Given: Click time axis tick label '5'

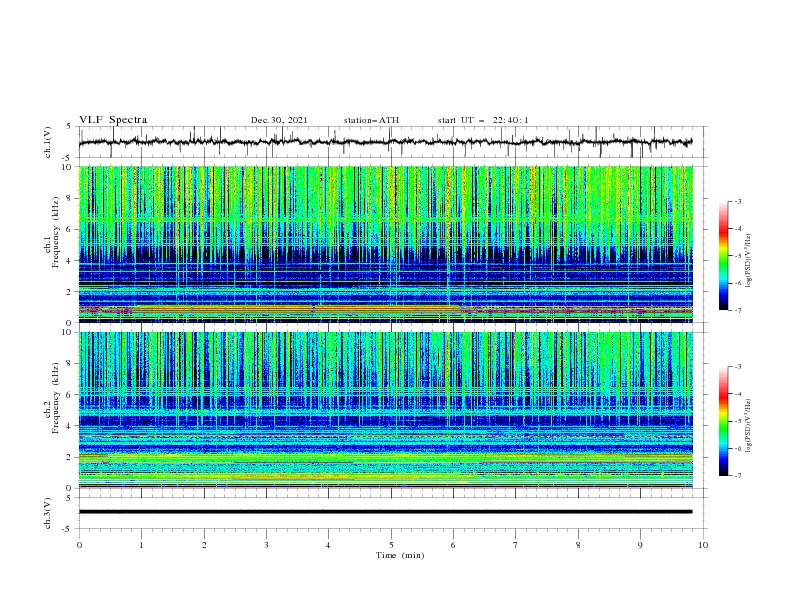Looking at the screenshot, I should pyautogui.click(x=391, y=545).
